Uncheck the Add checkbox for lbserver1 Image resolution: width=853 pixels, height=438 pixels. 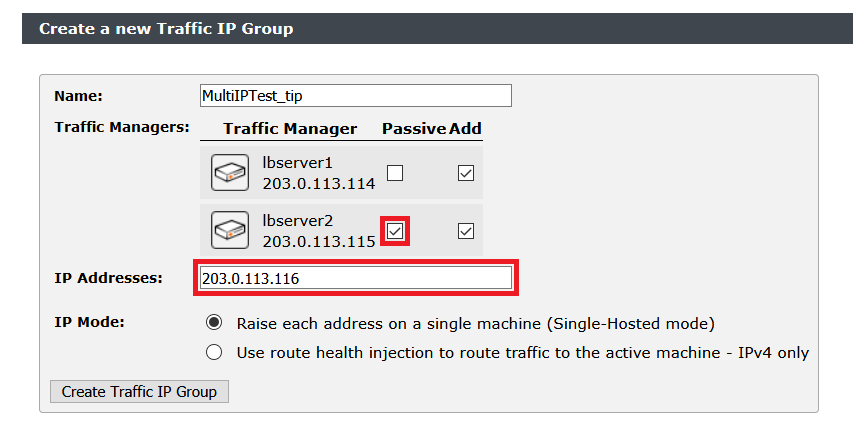click(465, 173)
